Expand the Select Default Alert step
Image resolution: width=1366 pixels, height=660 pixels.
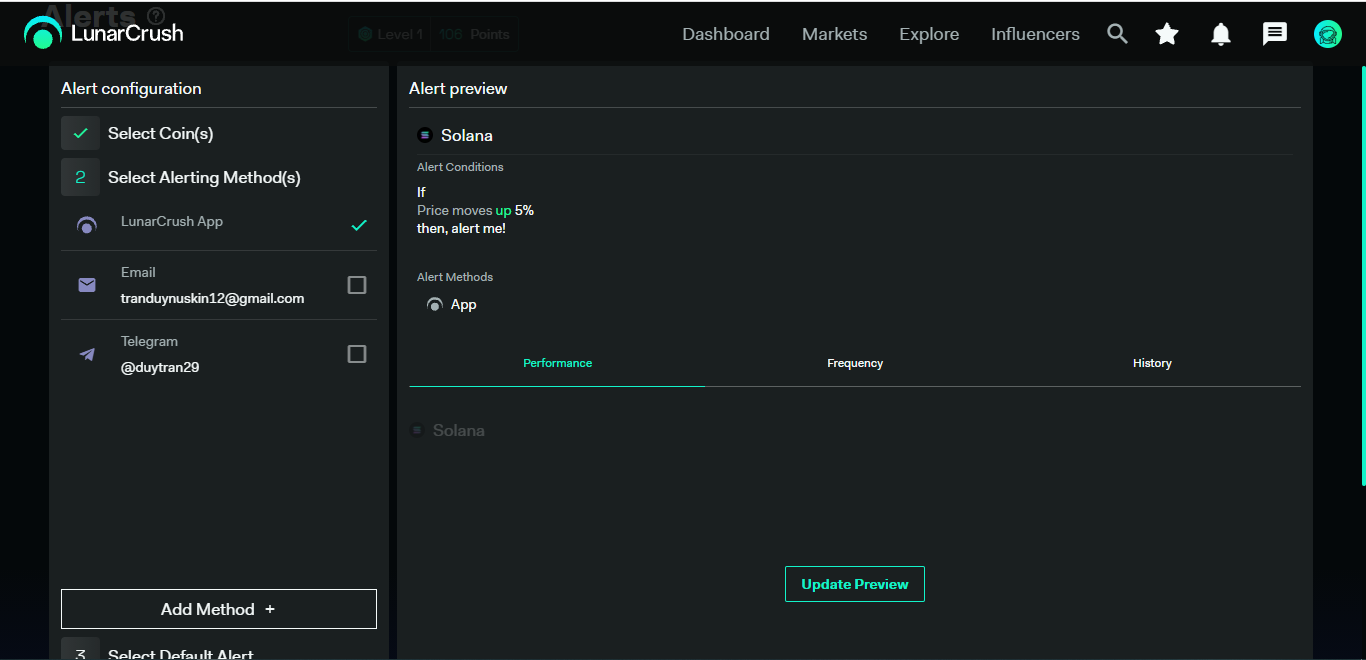pyautogui.click(x=180, y=653)
